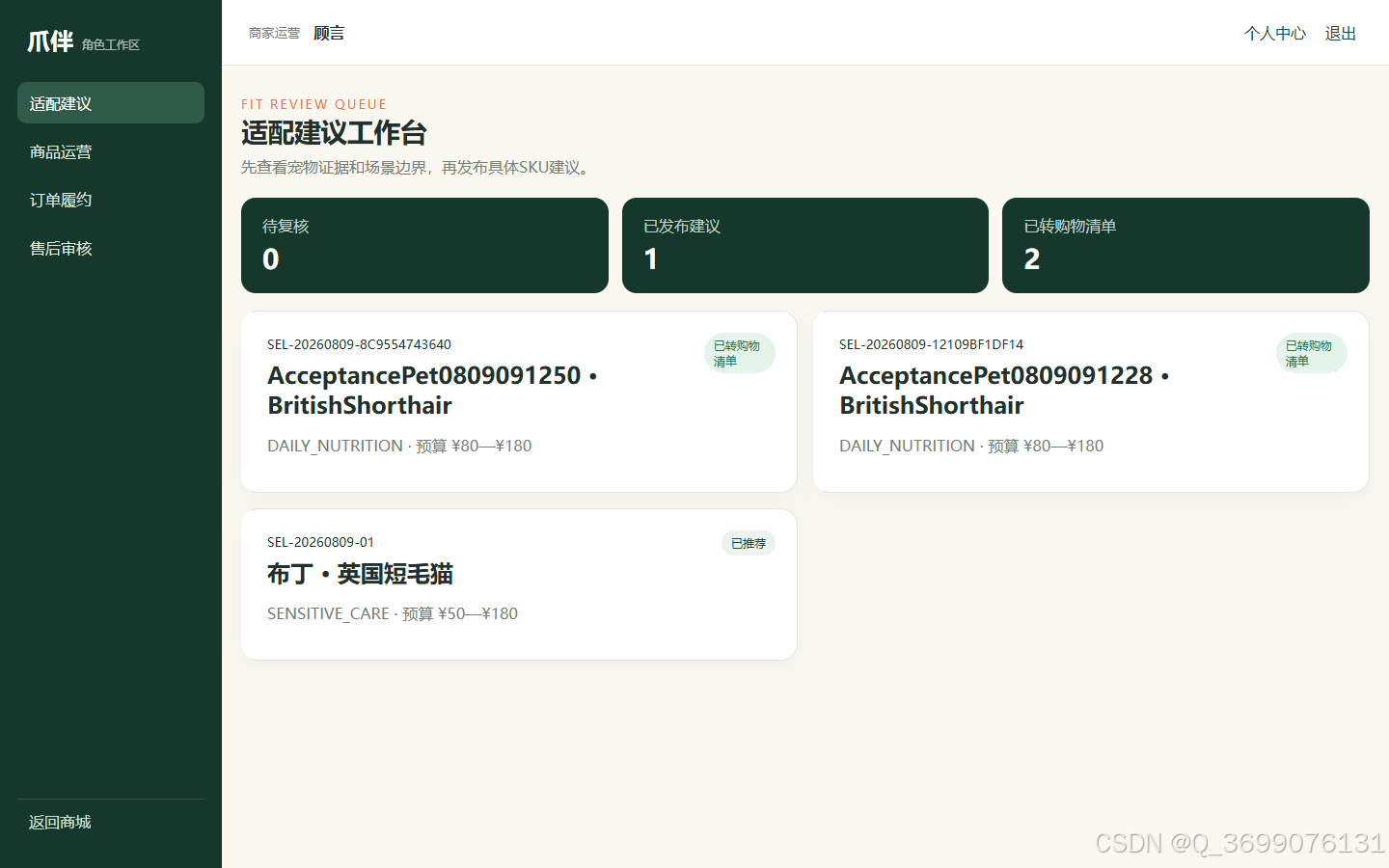
Task: Click the user name 顾言 in the header
Action: coord(329,33)
